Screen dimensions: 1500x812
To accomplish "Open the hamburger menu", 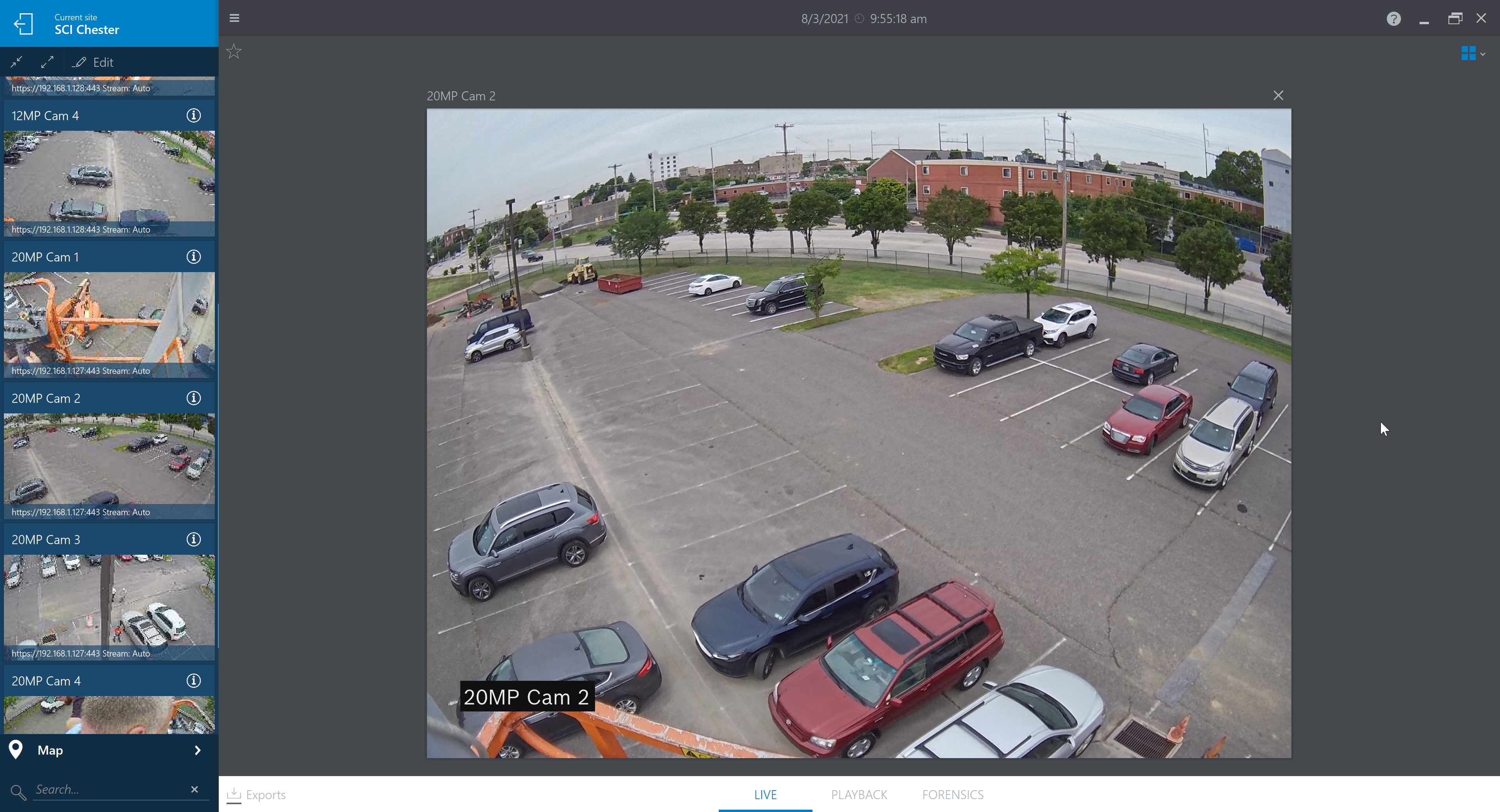I will point(235,18).
